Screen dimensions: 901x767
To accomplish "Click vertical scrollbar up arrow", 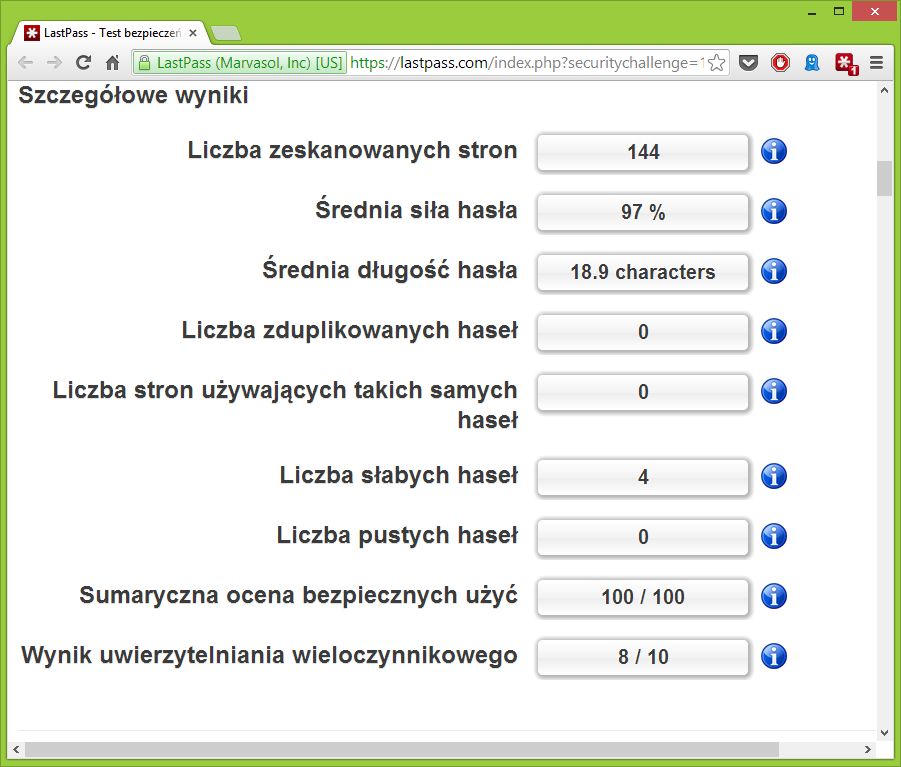I will pyautogui.click(x=884, y=90).
